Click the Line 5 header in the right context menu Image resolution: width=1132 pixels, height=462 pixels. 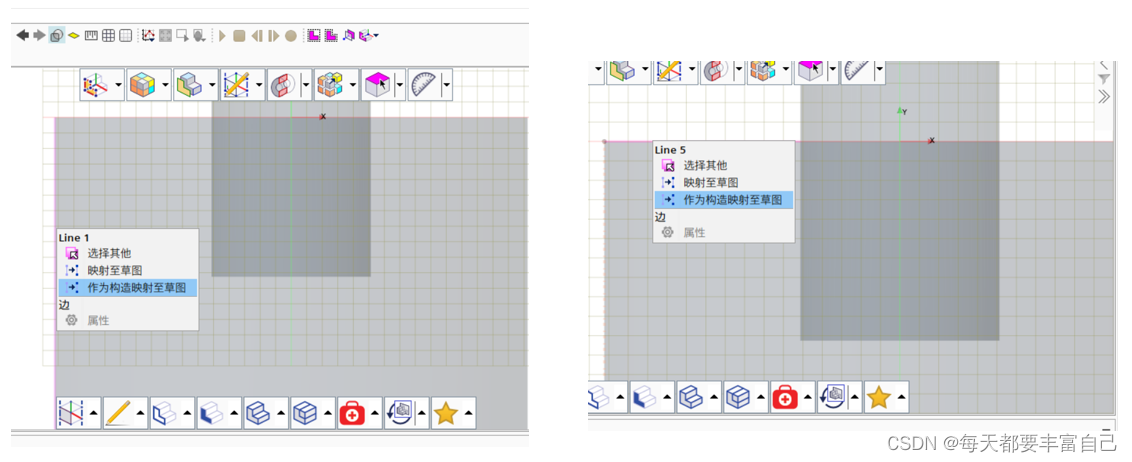(x=671, y=149)
